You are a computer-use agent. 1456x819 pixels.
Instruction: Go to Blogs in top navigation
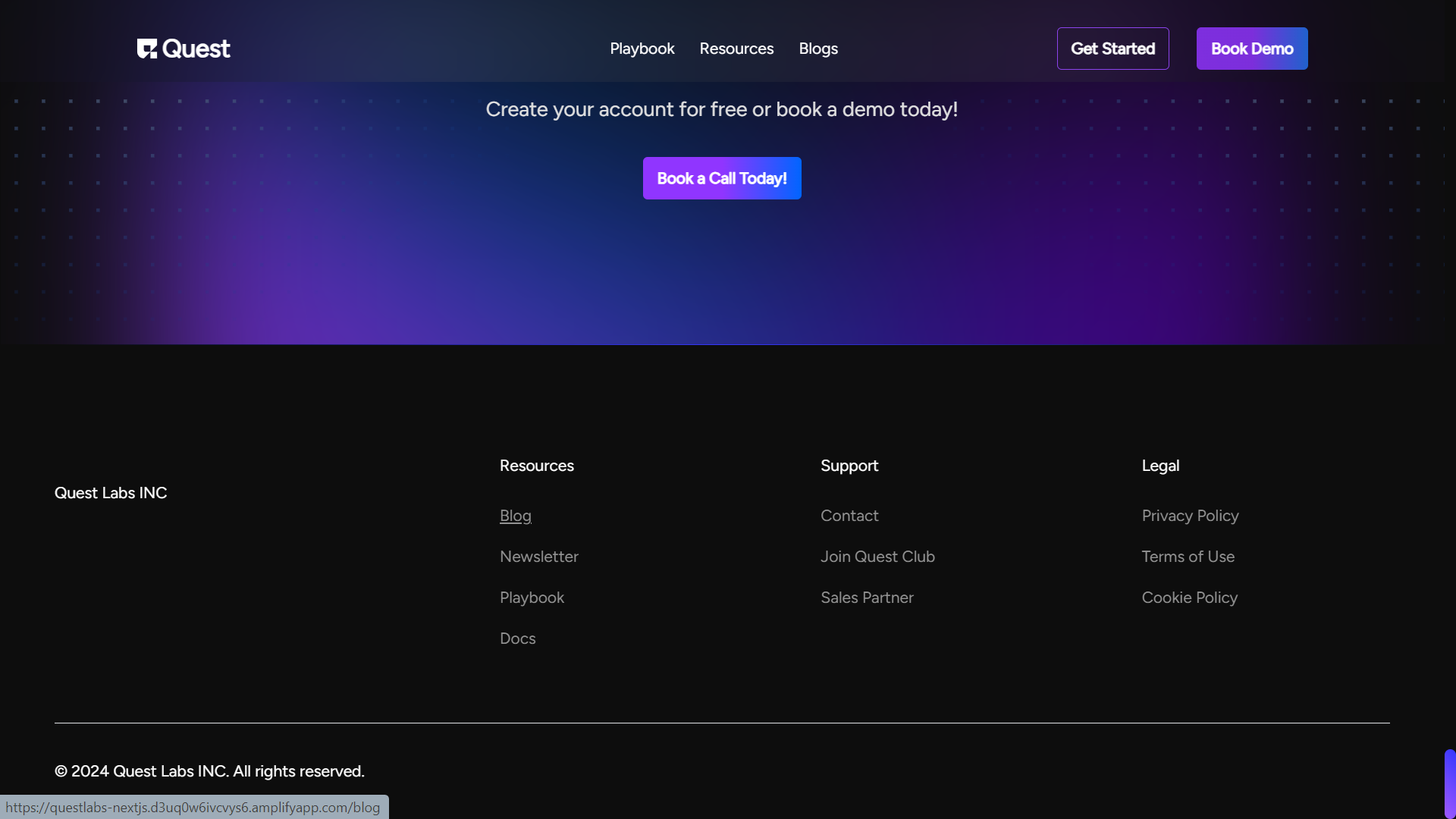(x=818, y=49)
